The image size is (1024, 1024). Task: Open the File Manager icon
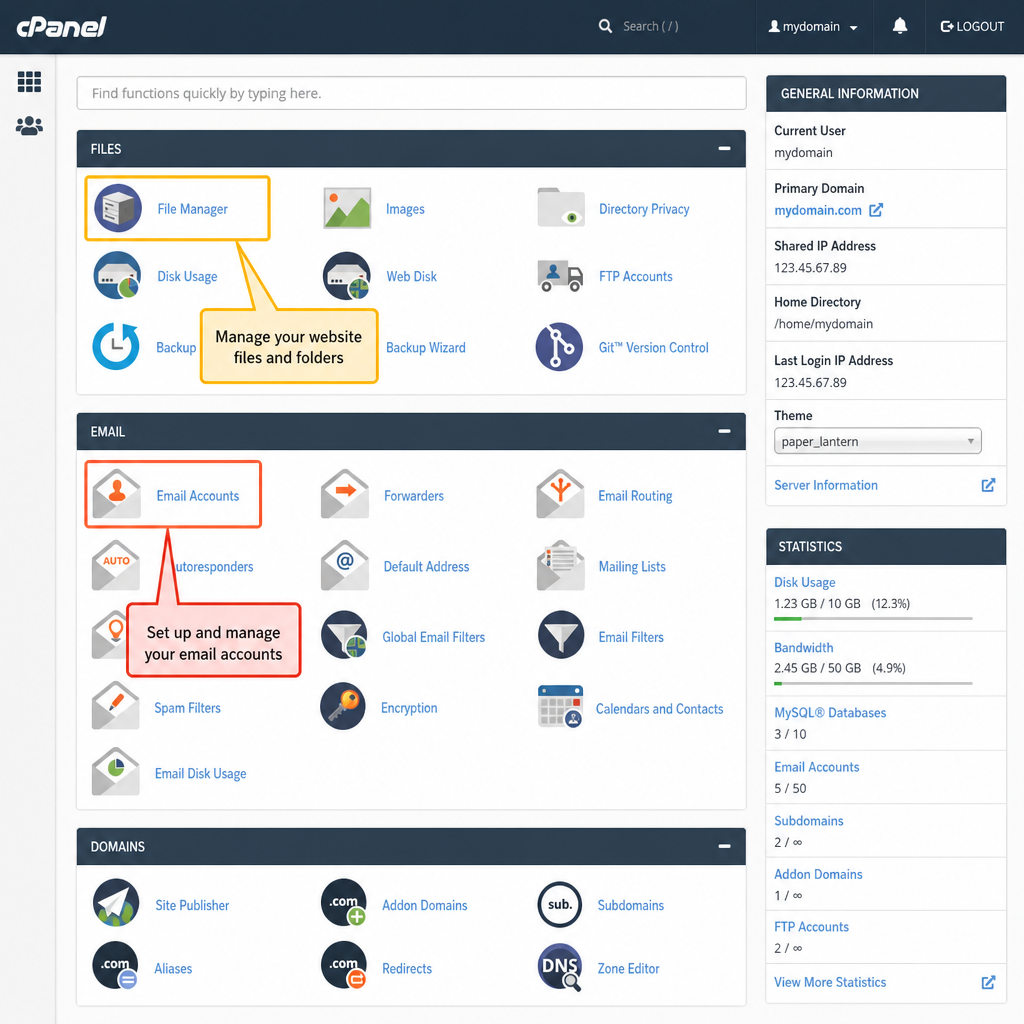[x=118, y=208]
